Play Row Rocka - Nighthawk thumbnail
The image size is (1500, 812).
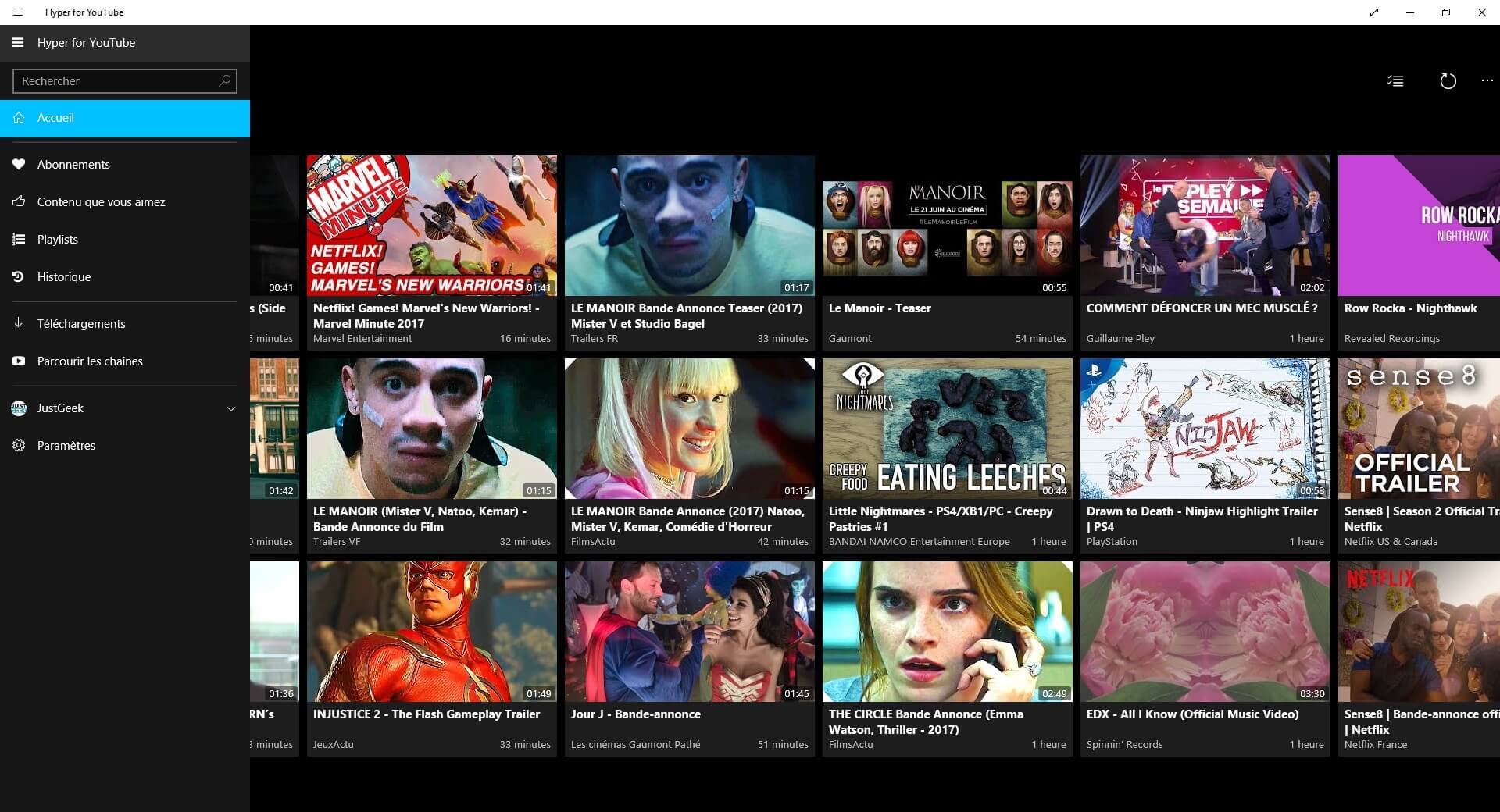[x=1419, y=226]
